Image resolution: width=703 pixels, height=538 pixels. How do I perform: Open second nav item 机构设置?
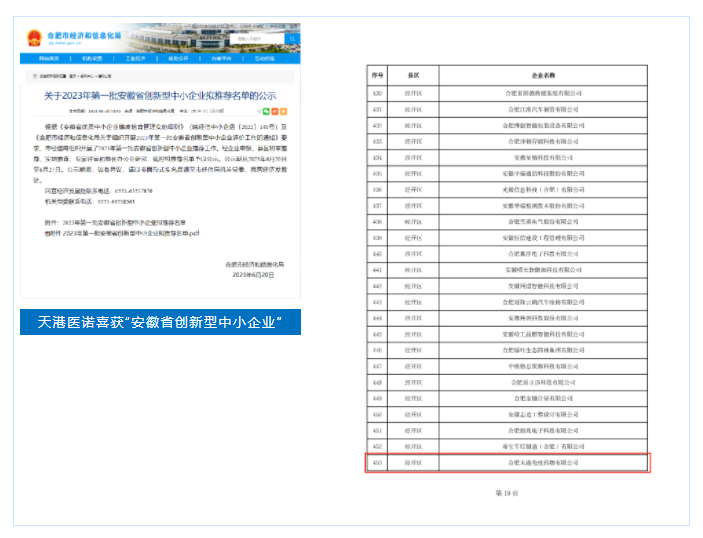click(92, 59)
